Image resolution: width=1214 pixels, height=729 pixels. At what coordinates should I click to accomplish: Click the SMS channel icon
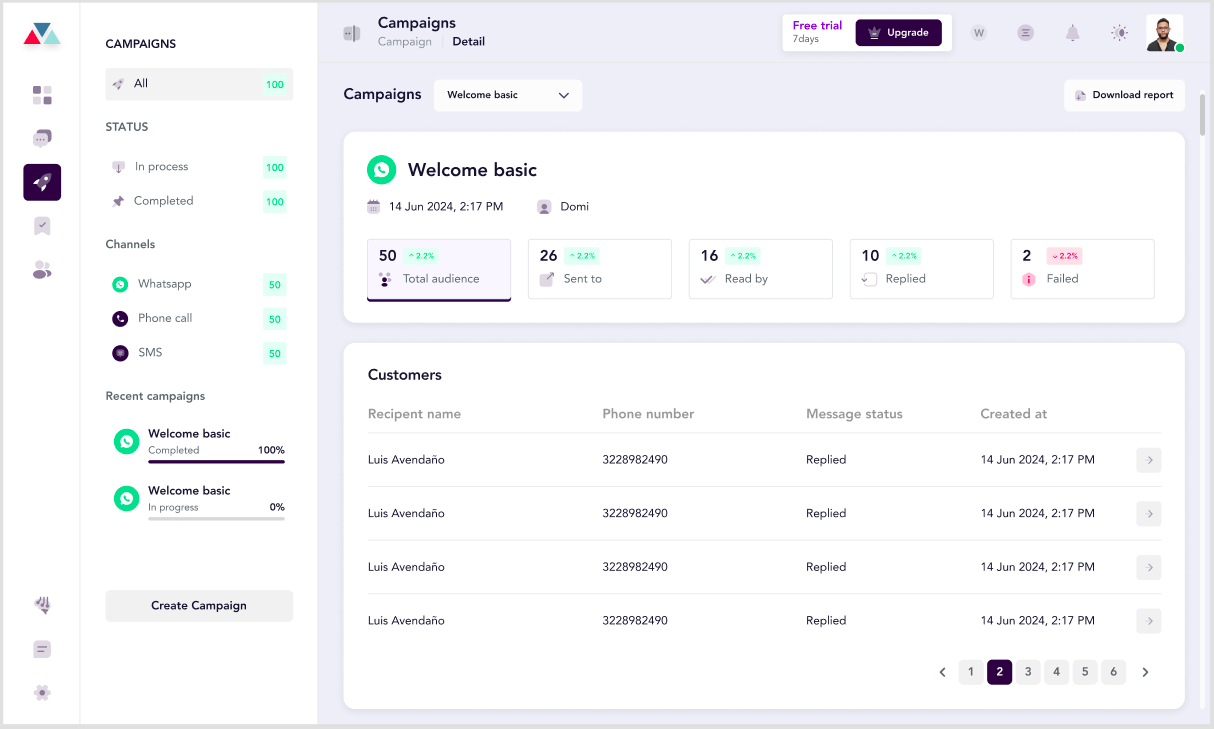(120, 353)
